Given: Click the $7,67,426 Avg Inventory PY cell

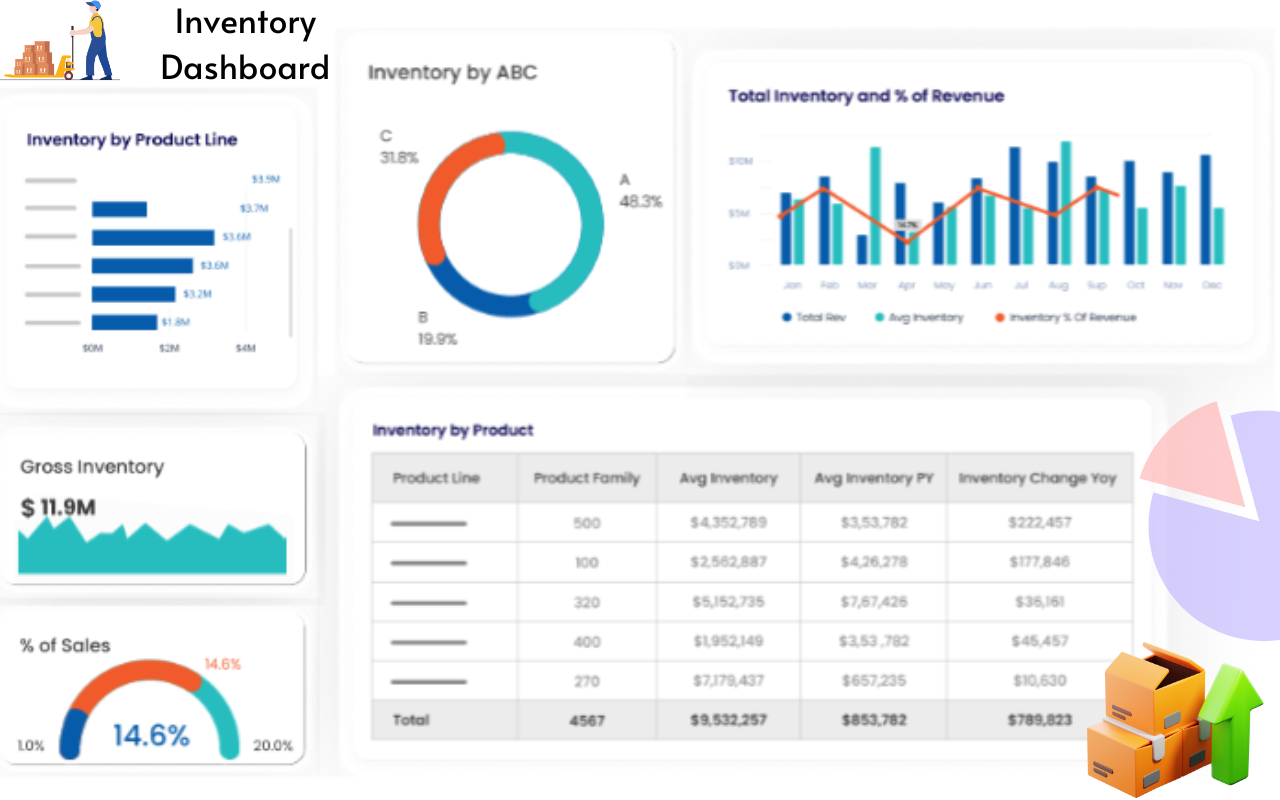Looking at the screenshot, I should coord(873,602).
